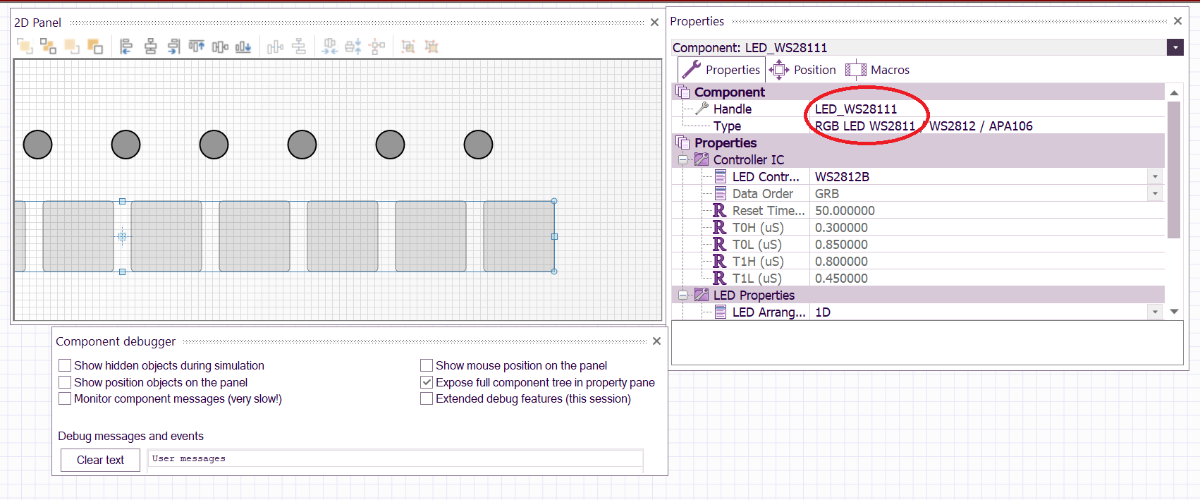Switch to the Macros tab
Screen dimensions: 1200x500
[878, 70]
